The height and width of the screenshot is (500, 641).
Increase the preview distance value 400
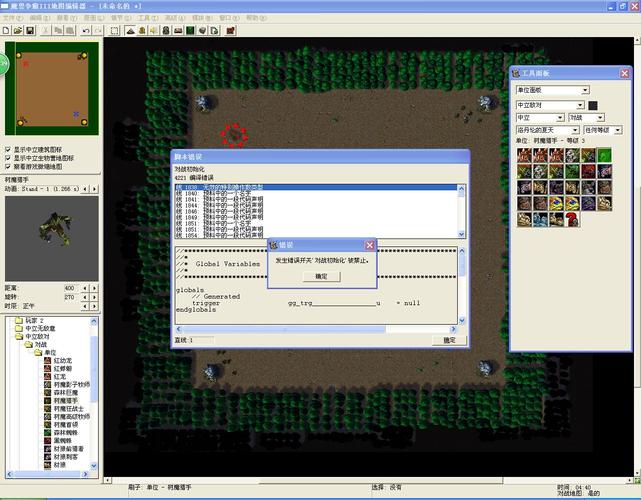pyautogui.click(x=94, y=288)
